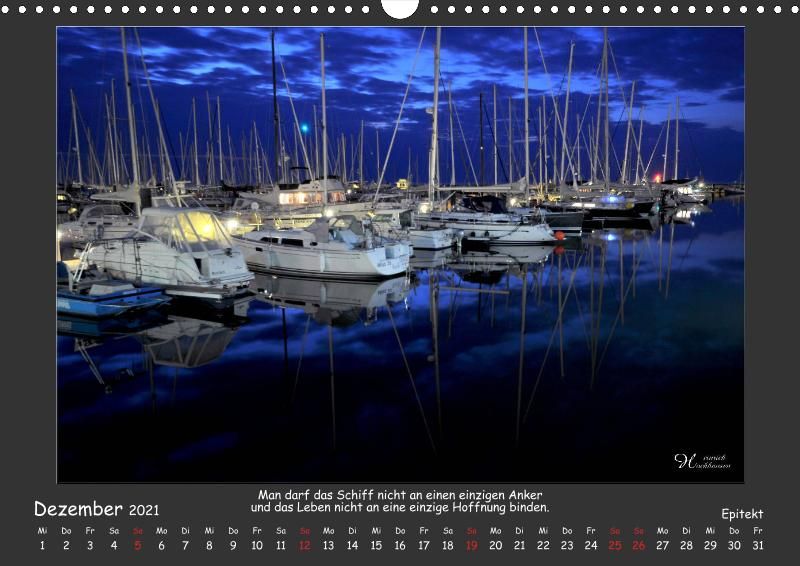Click the 'Sa' weekday label above date 4
800x566 pixels.
coord(114,531)
